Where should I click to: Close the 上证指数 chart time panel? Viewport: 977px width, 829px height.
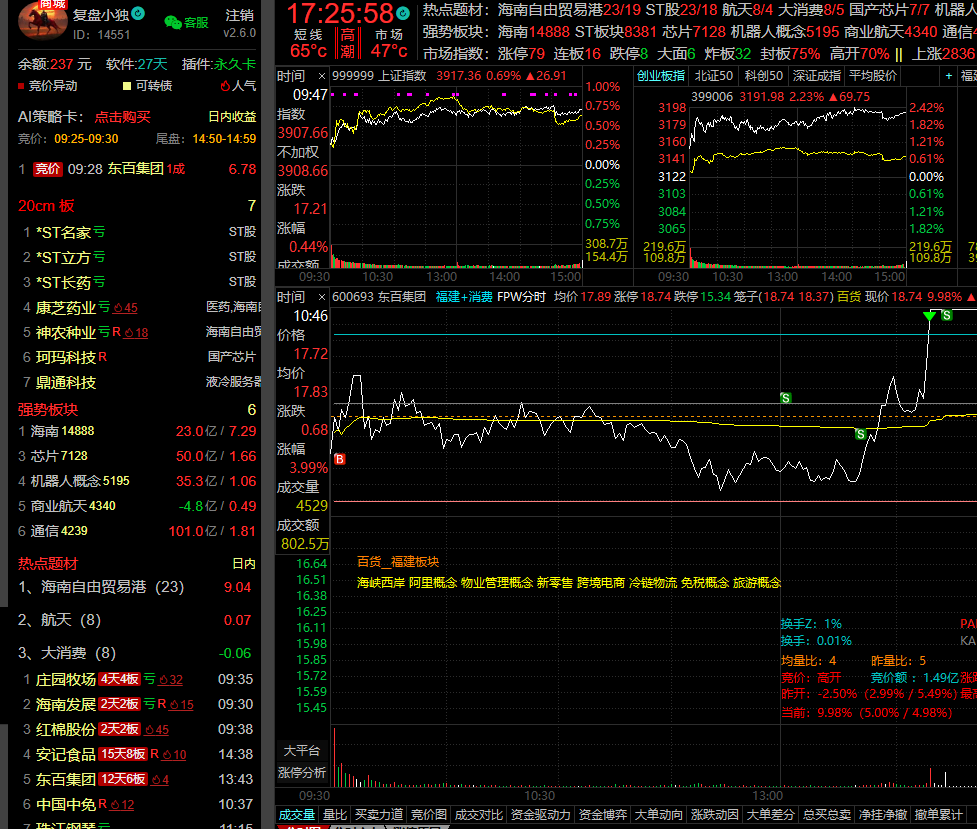pos(321,76)
